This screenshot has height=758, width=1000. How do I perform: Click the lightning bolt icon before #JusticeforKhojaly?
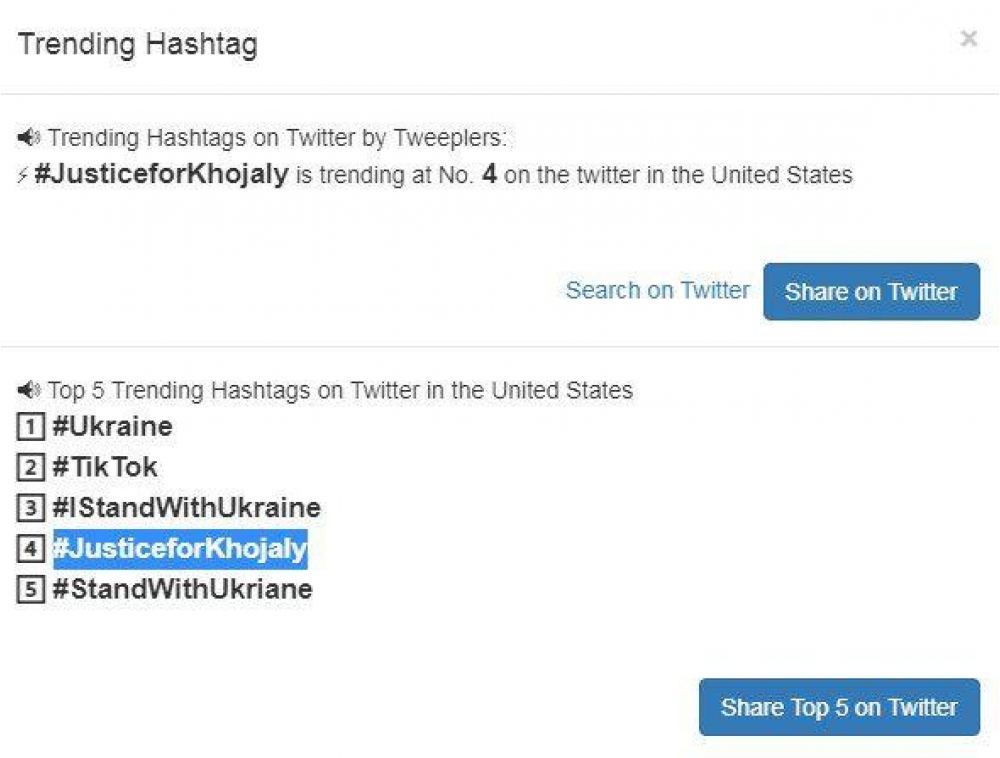pos(23,176)
